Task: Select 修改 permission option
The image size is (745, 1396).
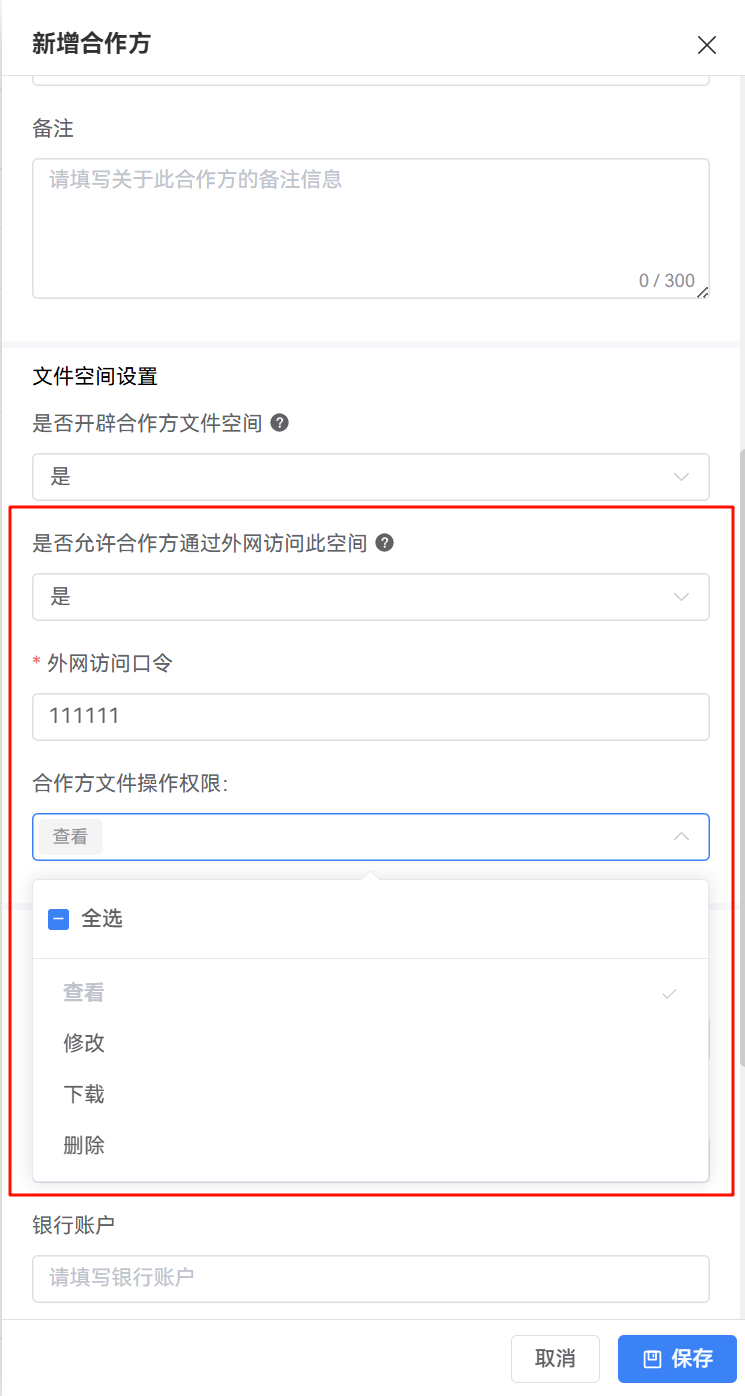Action: 84,1043
